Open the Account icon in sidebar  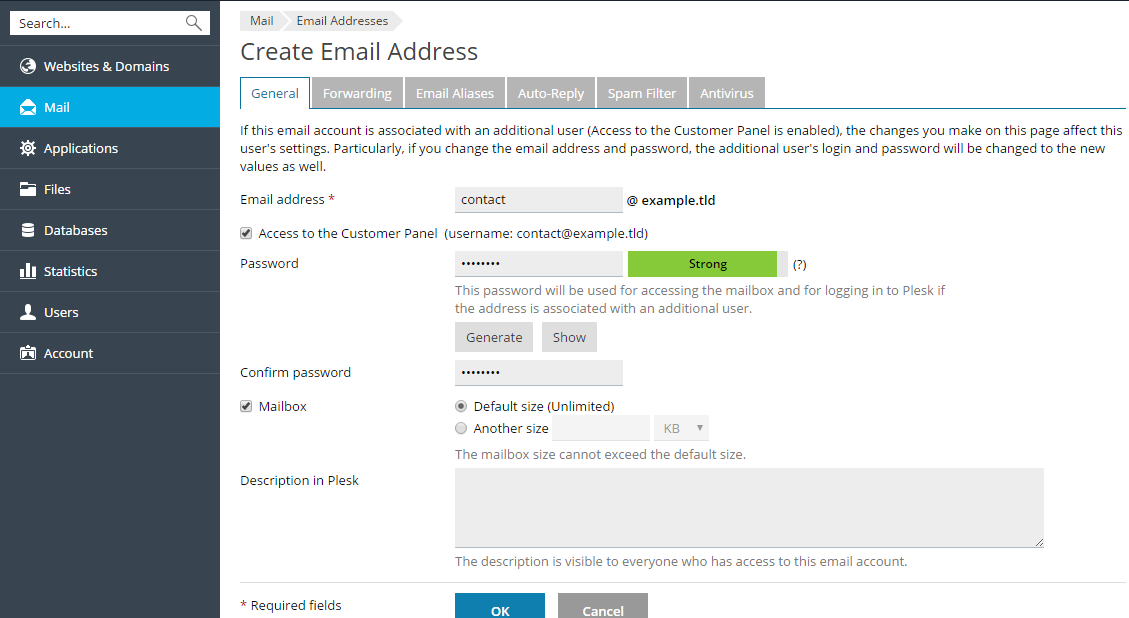[28, 353]
